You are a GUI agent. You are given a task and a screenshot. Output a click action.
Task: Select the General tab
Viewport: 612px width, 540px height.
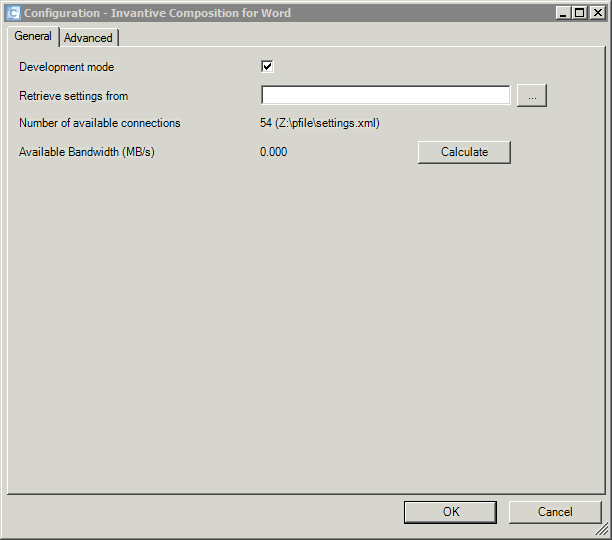(33, 36)
